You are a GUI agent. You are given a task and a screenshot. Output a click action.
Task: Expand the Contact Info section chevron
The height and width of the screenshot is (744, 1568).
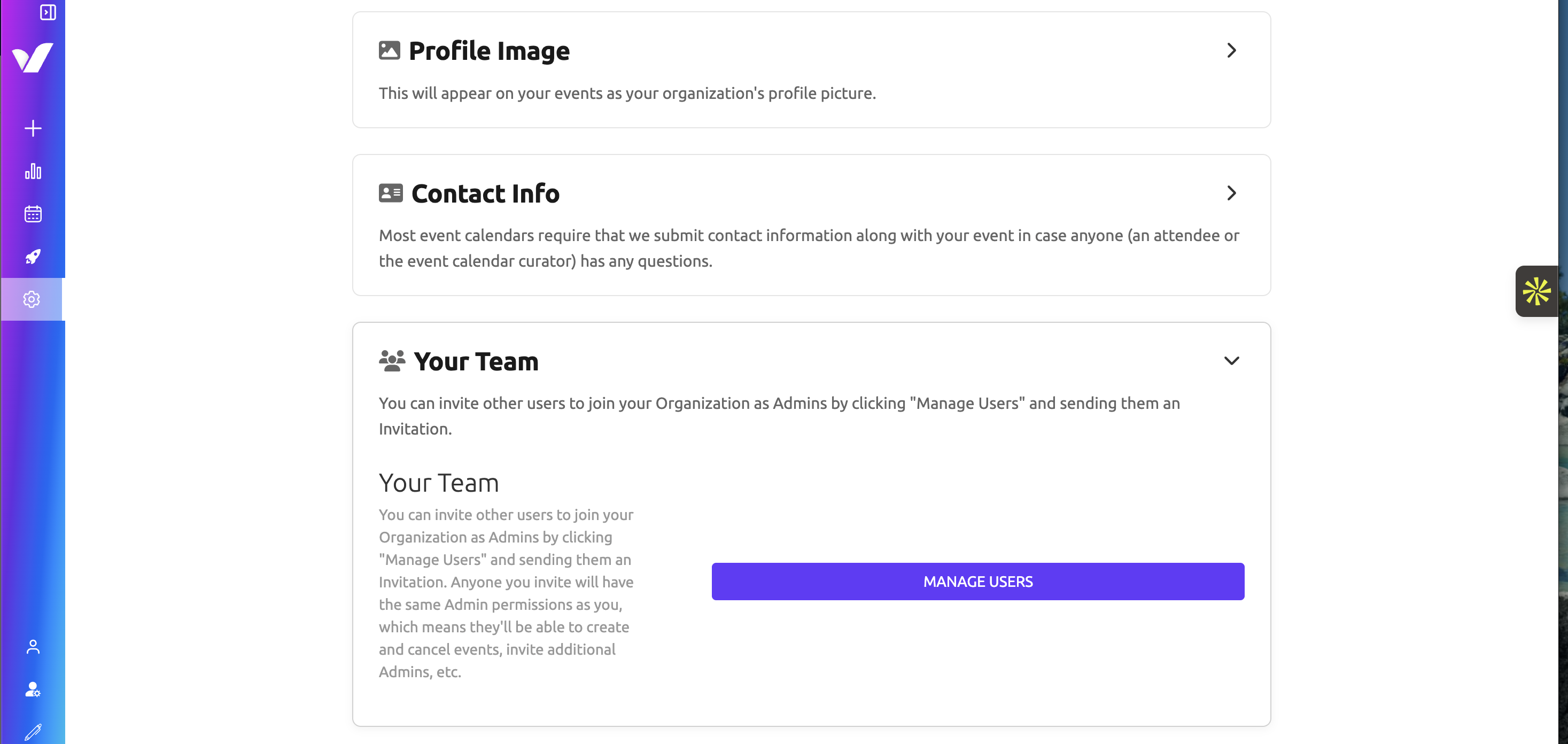(x=1231, y=193)
